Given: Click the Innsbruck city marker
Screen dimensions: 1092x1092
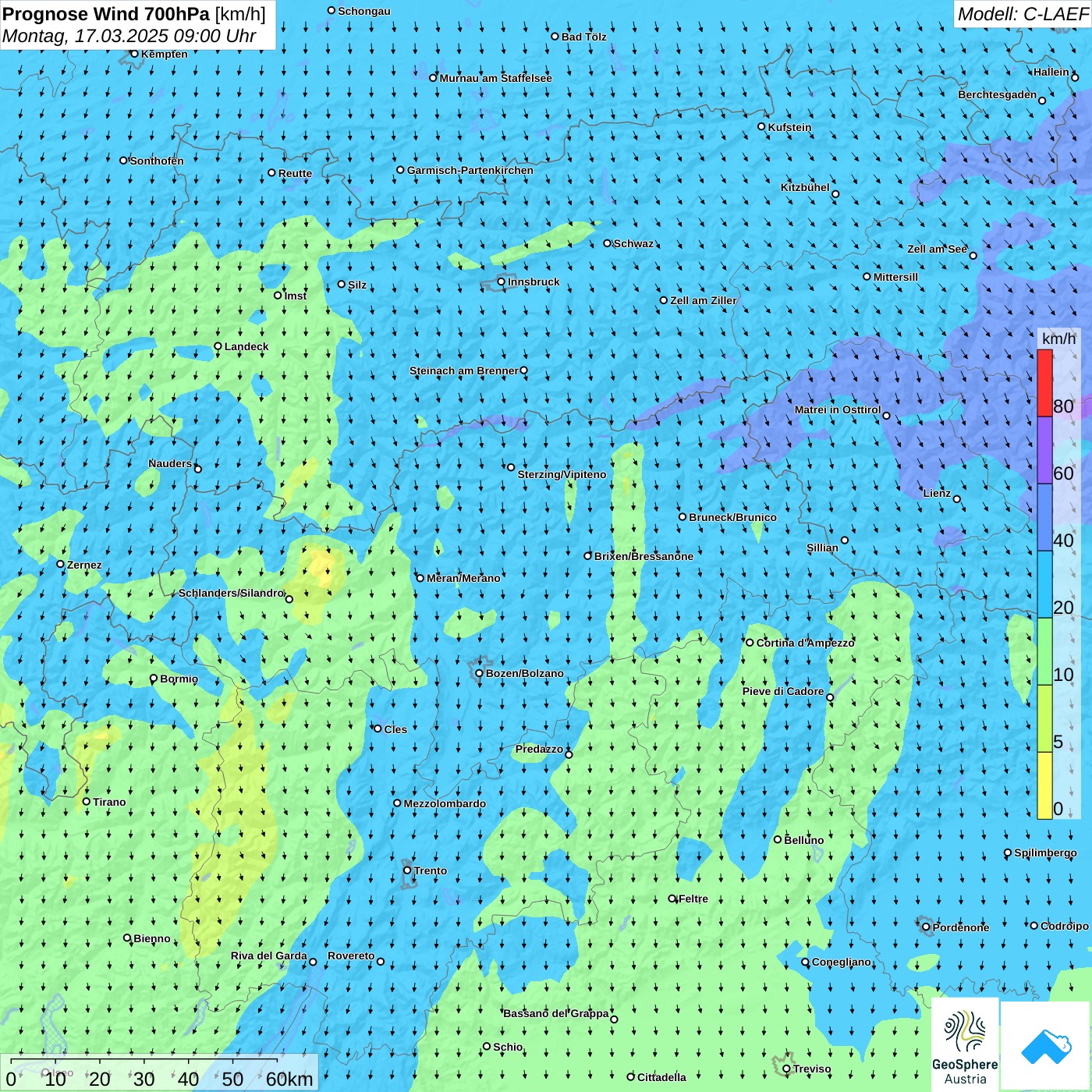Looking at the screenshot, I should coord(502,282).
